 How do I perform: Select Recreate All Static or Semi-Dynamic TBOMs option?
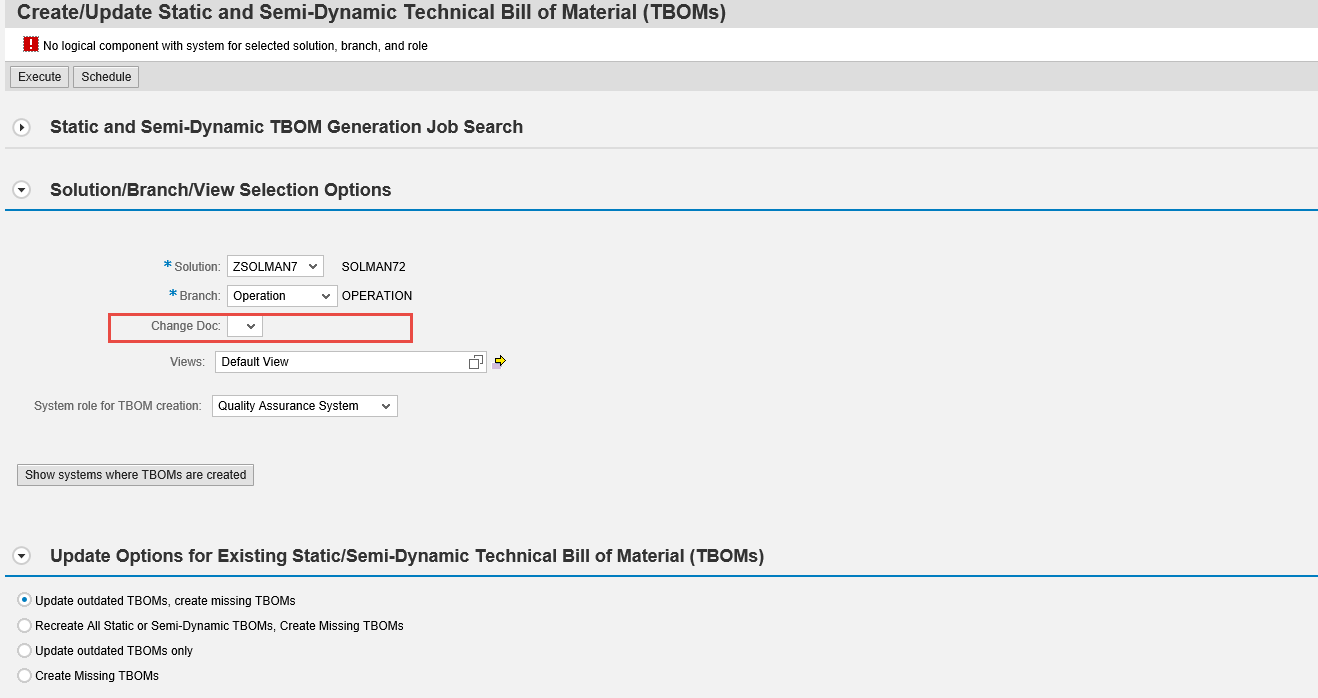(25, 626)
